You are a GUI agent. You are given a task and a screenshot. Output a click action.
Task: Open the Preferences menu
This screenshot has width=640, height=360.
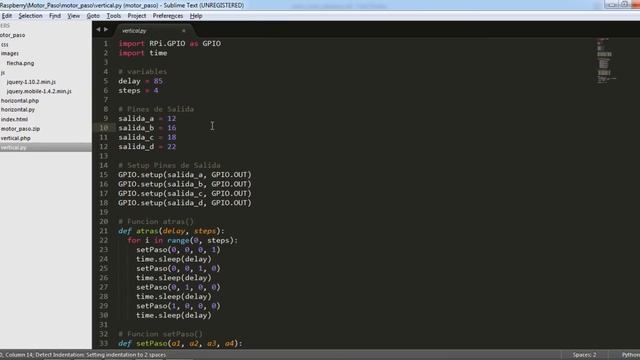[168, 16]
